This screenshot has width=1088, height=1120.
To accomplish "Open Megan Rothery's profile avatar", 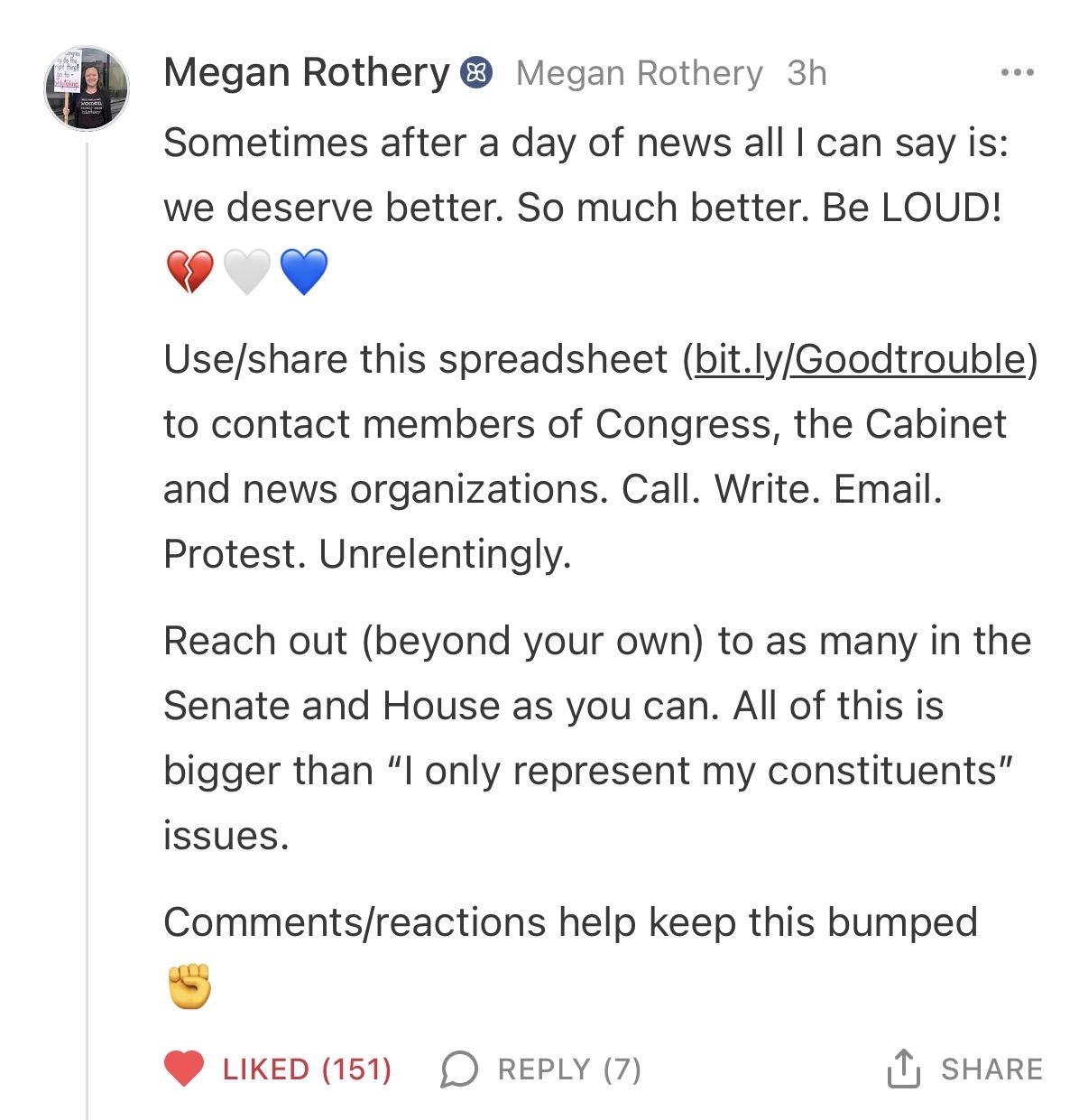I will click(x=88, y=88).
